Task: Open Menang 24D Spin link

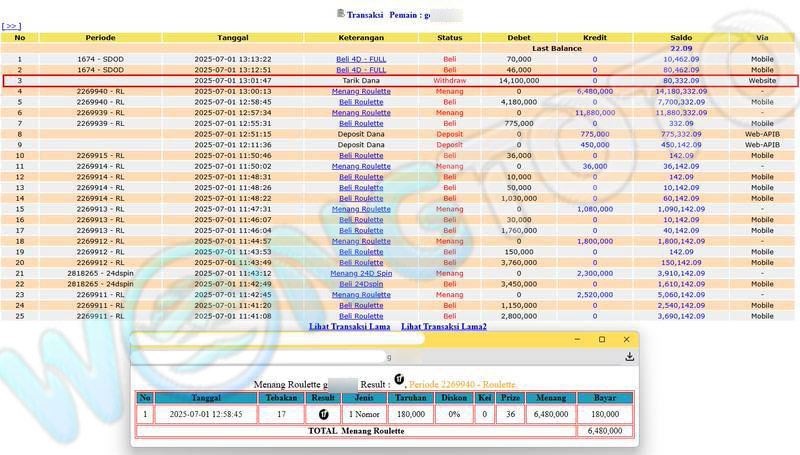Action: point(361,273)
